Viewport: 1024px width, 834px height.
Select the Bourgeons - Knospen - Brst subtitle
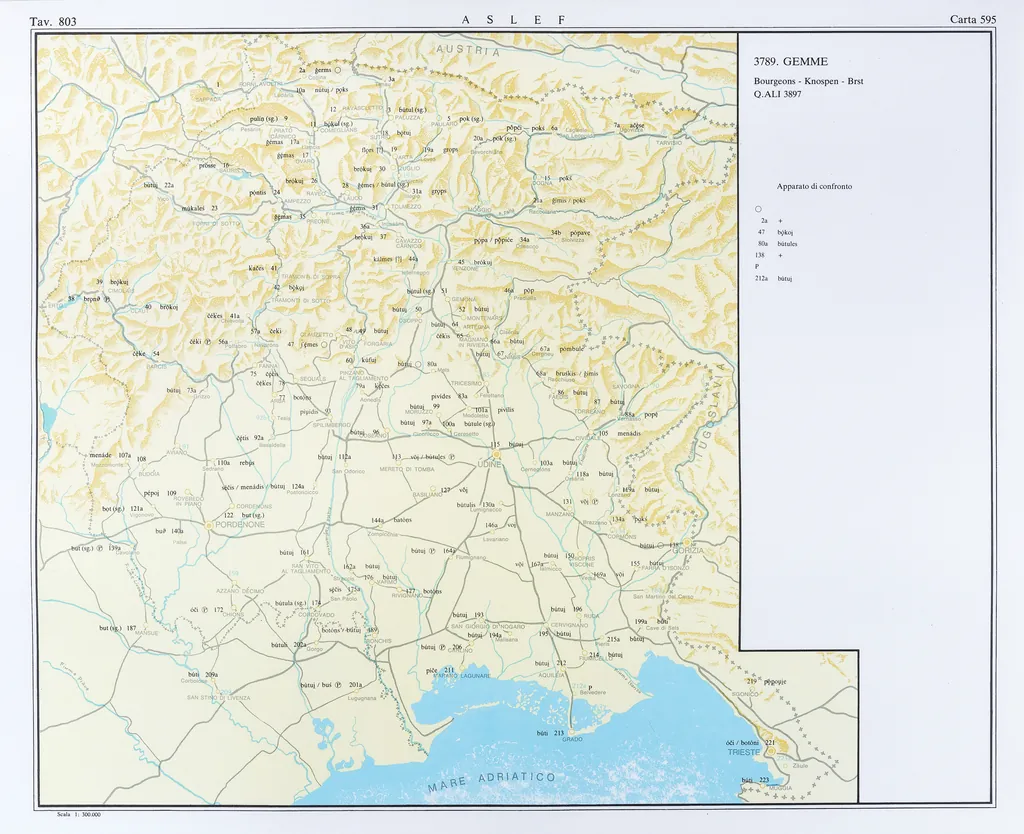click(808, 80)
